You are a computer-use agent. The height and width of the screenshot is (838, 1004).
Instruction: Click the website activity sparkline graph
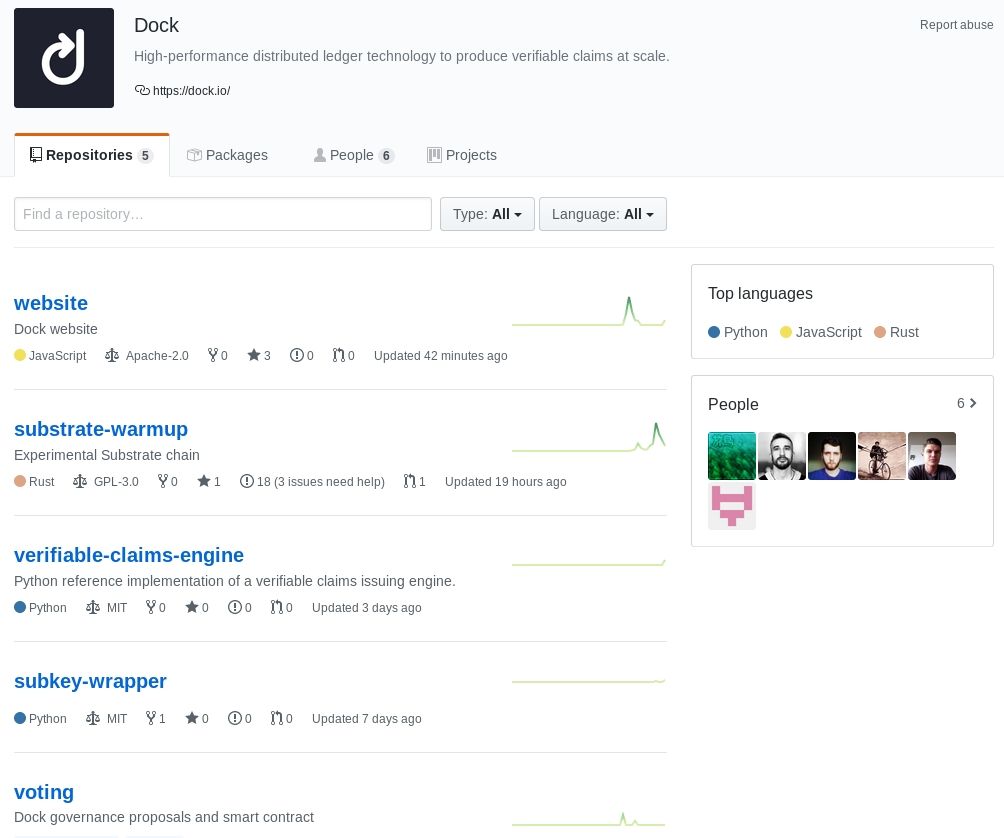(x=588, y=311)
